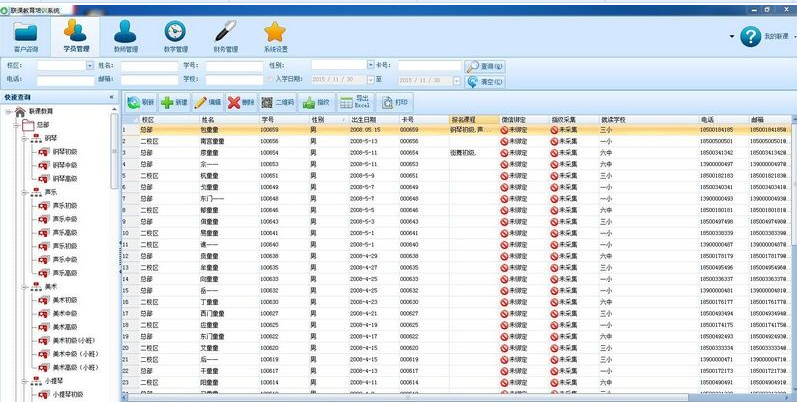Select 钢琴初级 class in the tree

coord(65,152)
